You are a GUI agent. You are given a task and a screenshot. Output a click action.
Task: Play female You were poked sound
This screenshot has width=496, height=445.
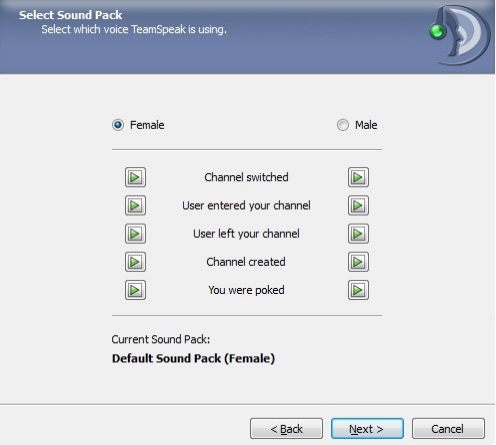135,290
